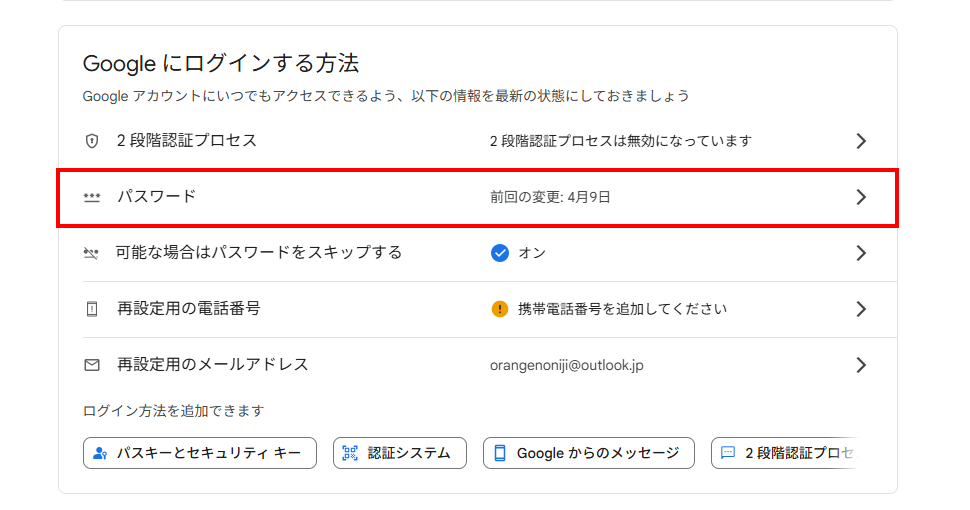The height and width of the screenshot is (510, 970).
Task: Click the phone icon in Google からのメッセージ
Action: tap(500, 453)
